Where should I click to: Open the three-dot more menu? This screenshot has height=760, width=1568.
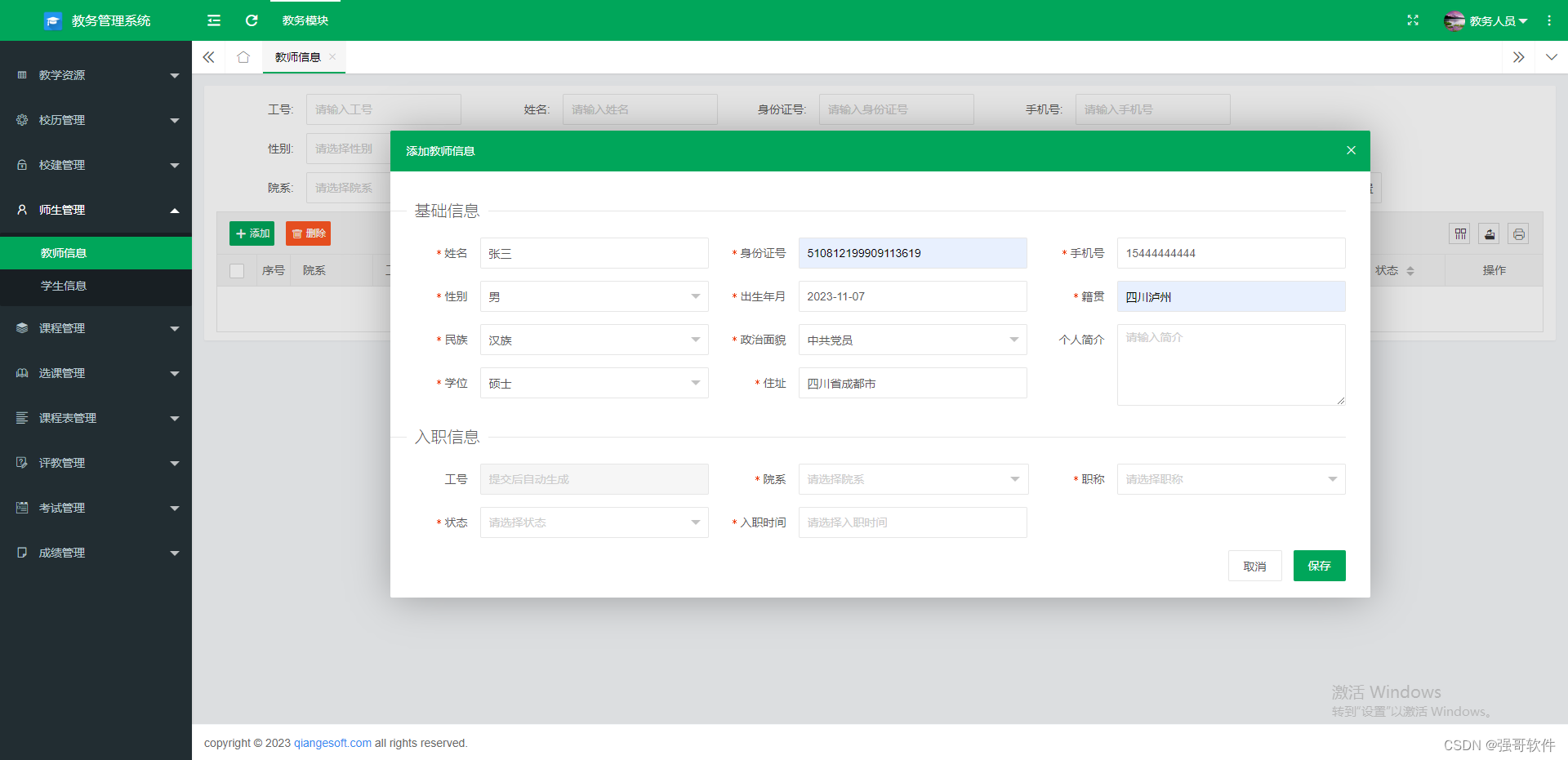1549,20
